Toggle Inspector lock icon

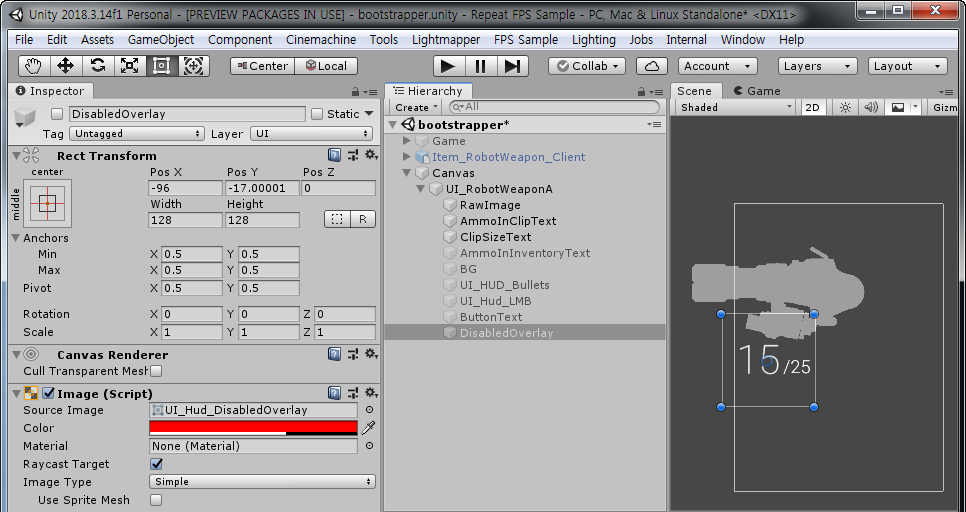(355, 92)
